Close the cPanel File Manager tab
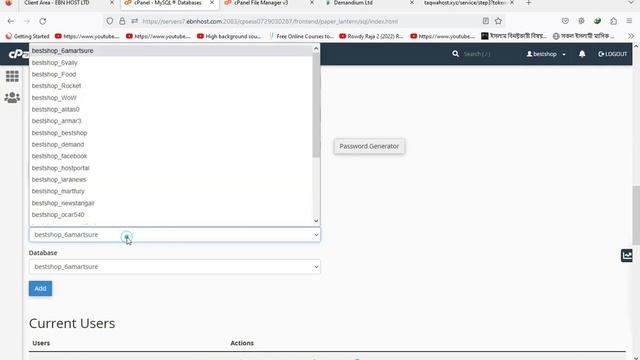This screenshot has width=640, height=360. tap(312, 3)
